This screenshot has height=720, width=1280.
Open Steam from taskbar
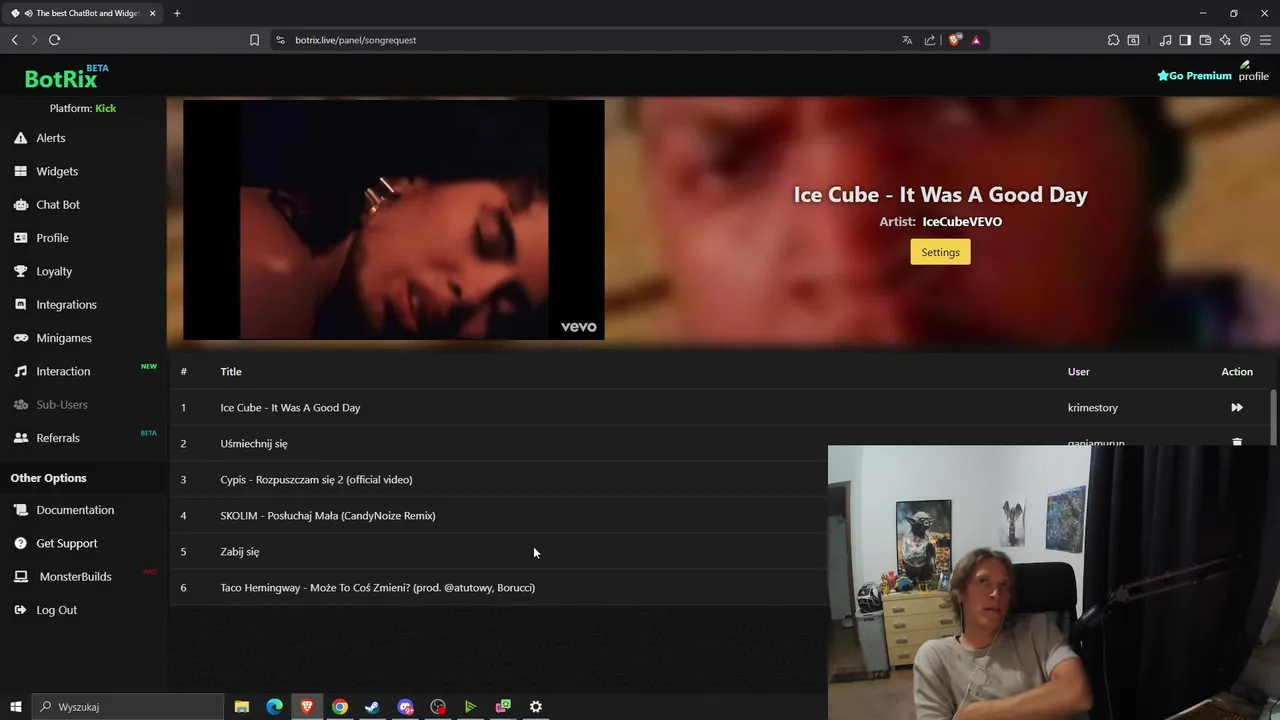(x=372, y=707)
